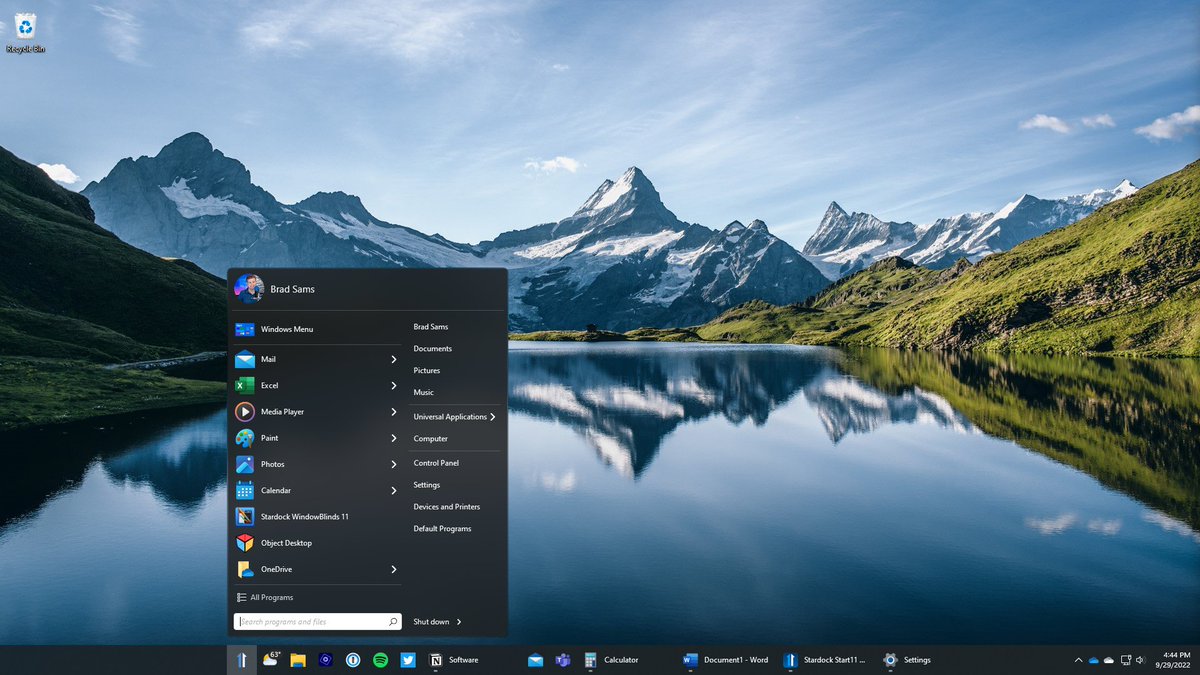This screenshot has width=1200, height=675.
Task: Open network status tray icon
Action: pyautogui.click(x=1126, y=660)
